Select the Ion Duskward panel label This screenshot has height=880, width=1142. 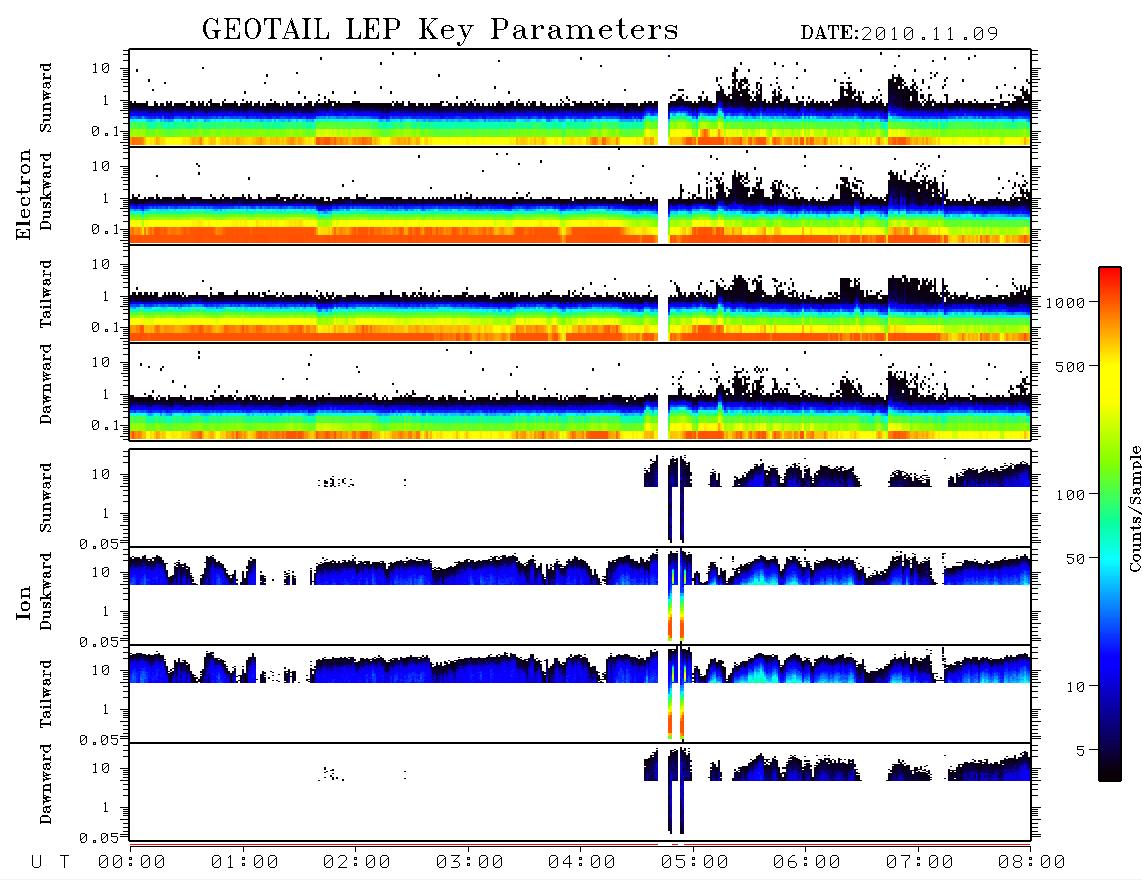[46, 591]
